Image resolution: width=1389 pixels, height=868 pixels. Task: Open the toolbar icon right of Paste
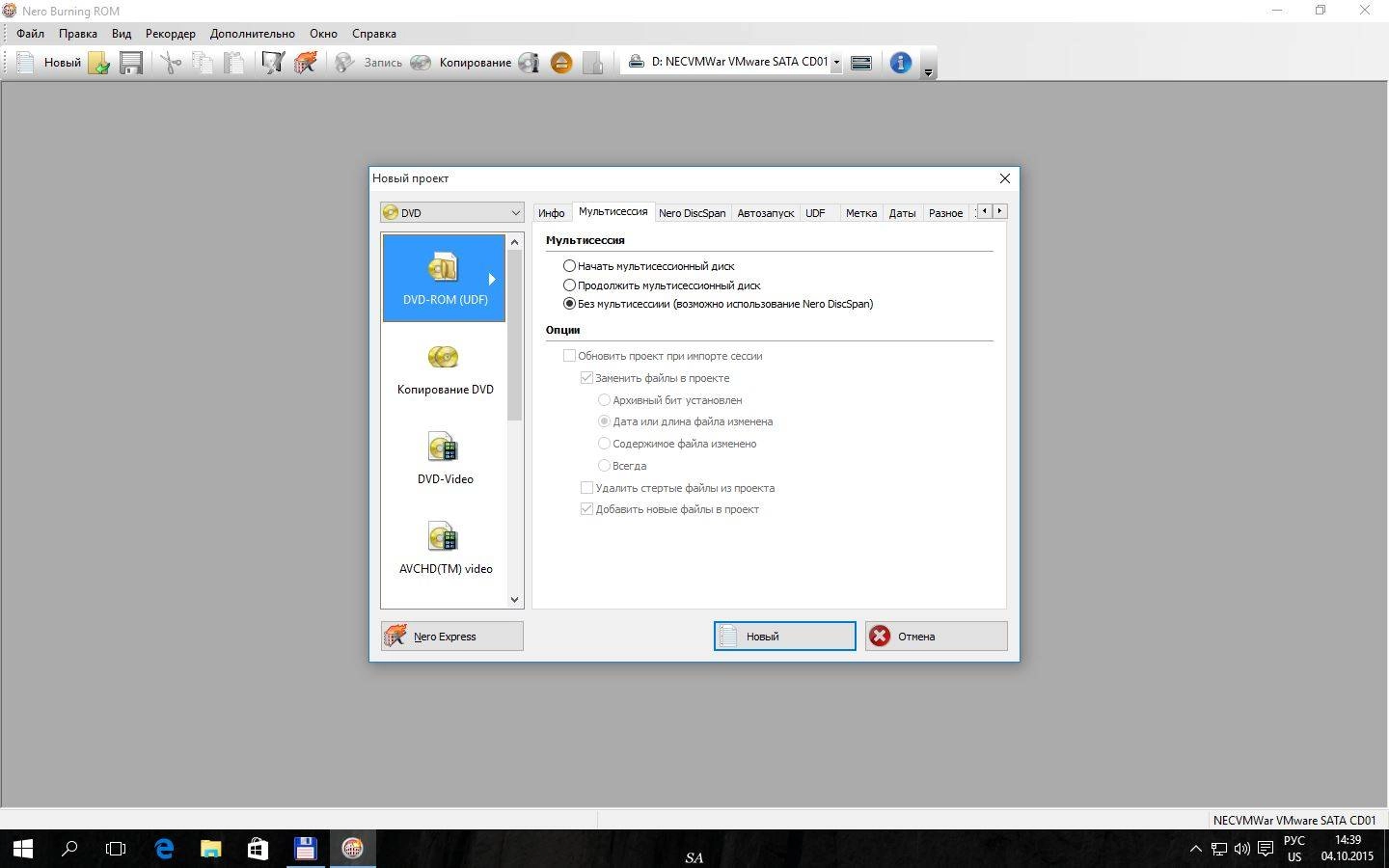click(273, 63)
